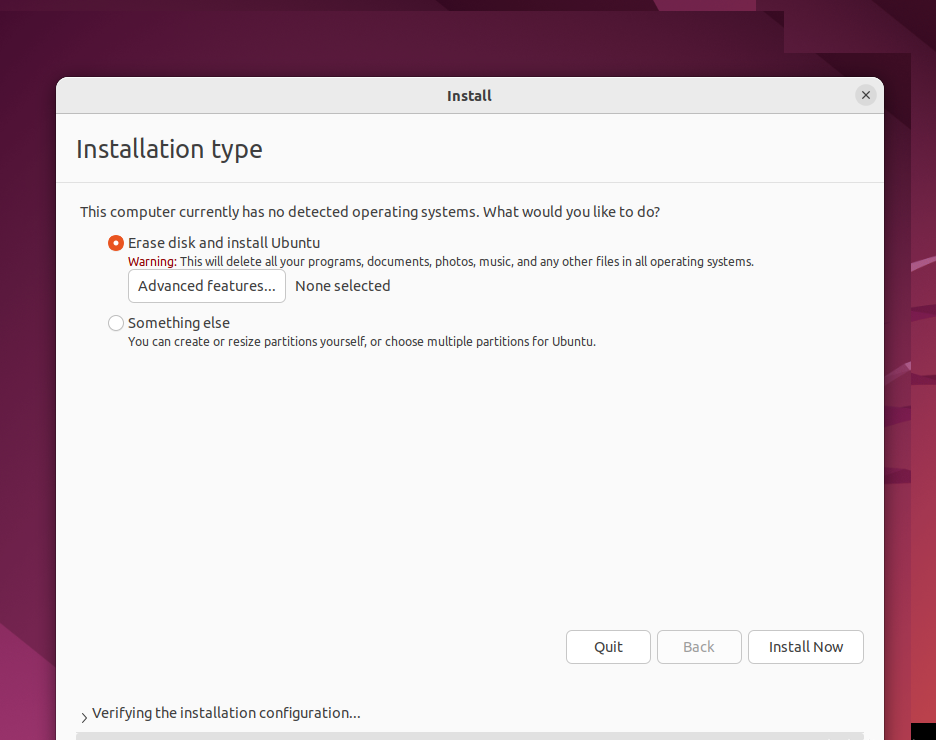Click the Install title bar text
Screen dimensions: 936x740
[x=469, y=95]
